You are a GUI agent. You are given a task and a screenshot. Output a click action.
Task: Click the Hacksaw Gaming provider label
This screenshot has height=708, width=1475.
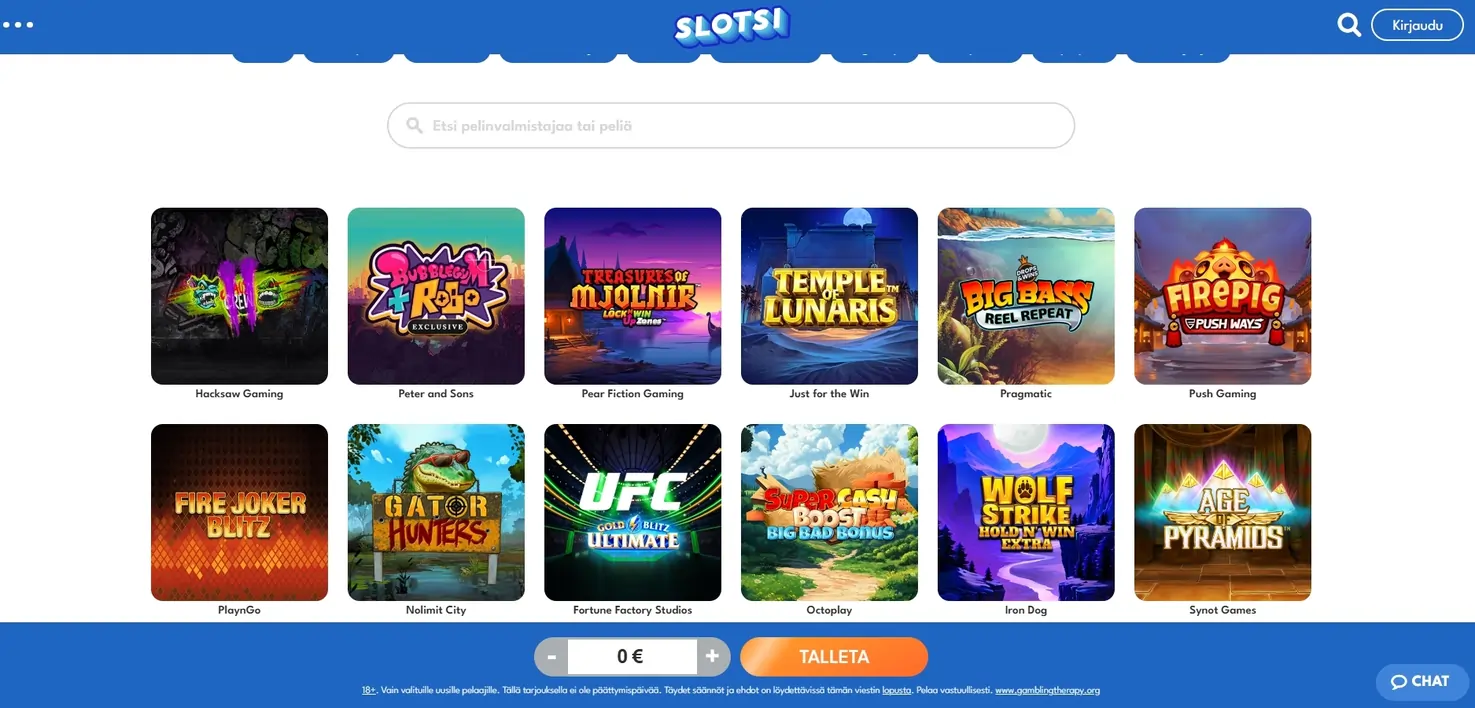tap(239, 394)
